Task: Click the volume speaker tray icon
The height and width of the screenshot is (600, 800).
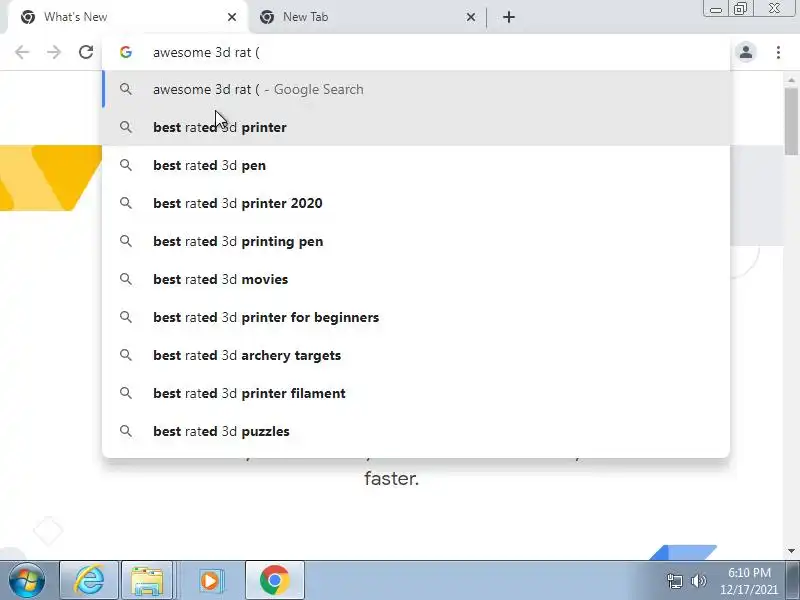Action: [698, 581]
